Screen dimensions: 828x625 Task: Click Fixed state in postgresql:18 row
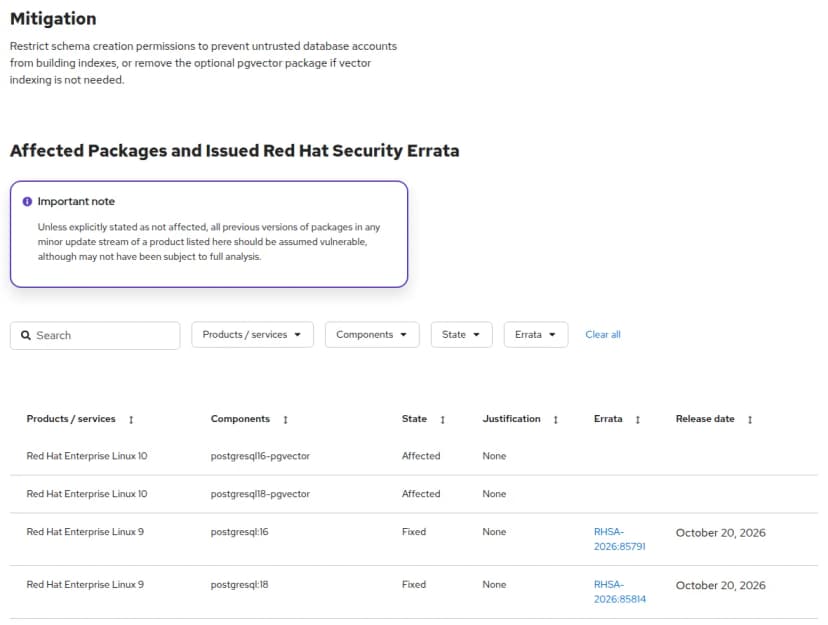click(413, 585)
